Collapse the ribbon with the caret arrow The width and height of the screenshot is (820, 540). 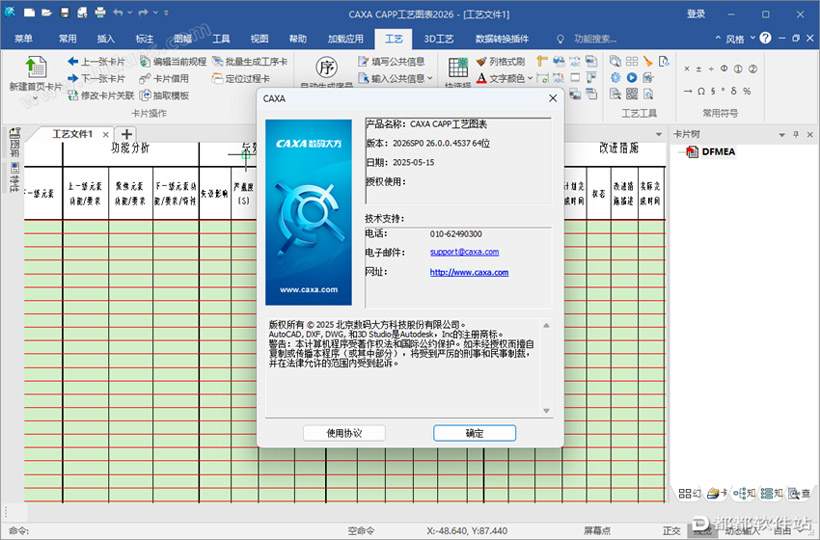[x=718, y=39]
